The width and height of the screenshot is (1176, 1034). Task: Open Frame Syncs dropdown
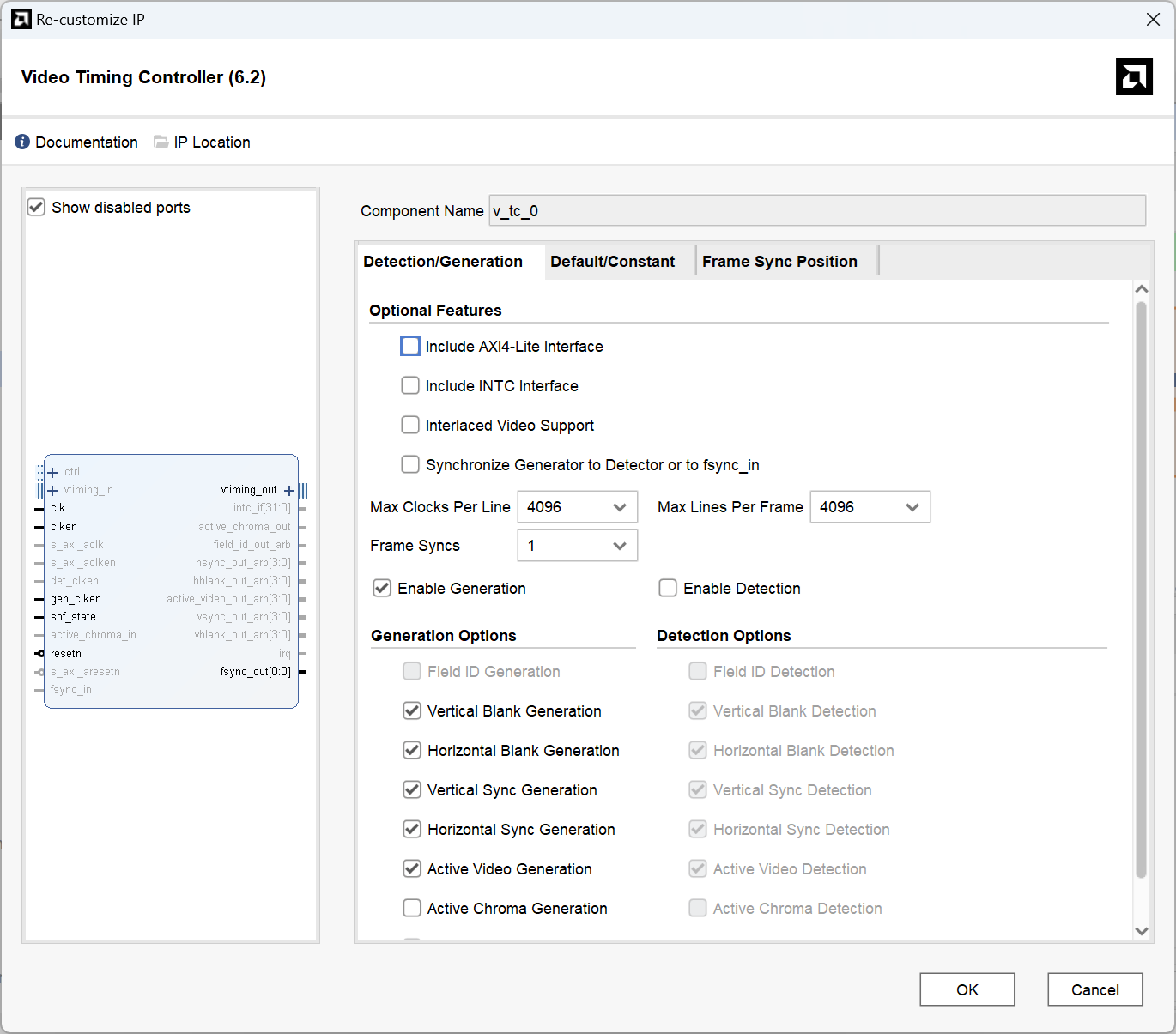[578, 545]
